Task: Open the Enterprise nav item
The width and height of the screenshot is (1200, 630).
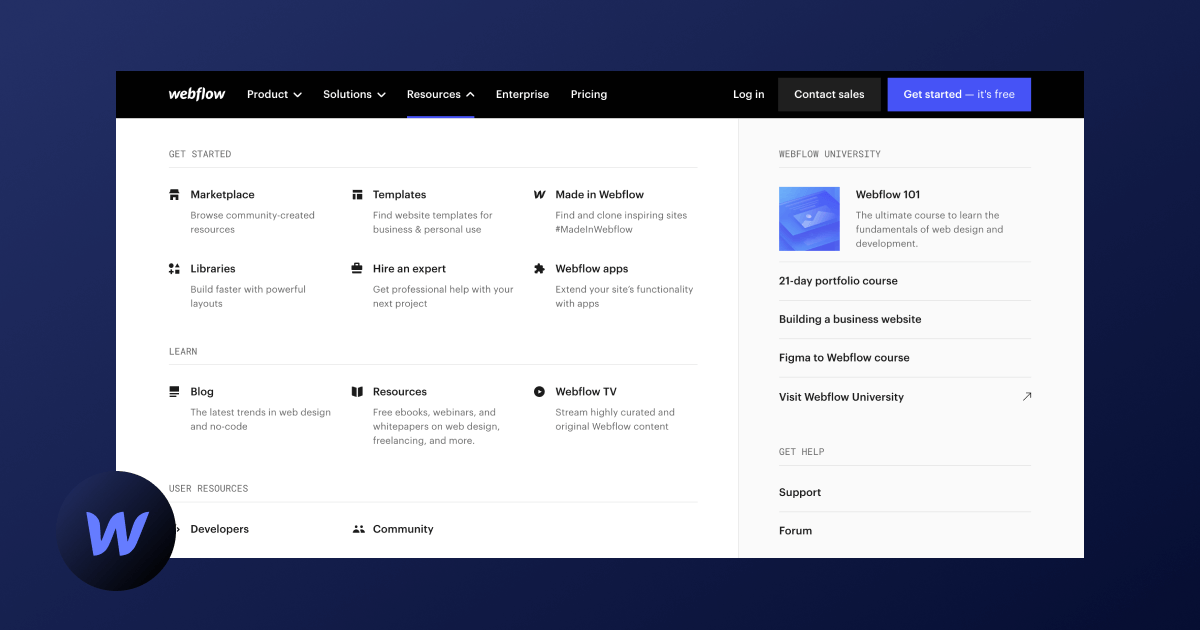Action: 522,94
